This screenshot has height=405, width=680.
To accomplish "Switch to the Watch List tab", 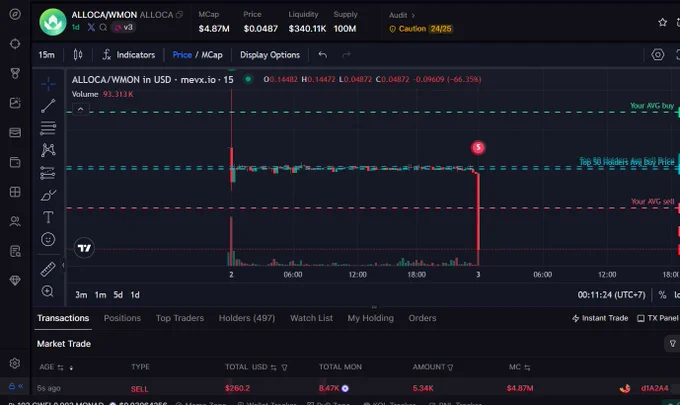I will (311, 318).
